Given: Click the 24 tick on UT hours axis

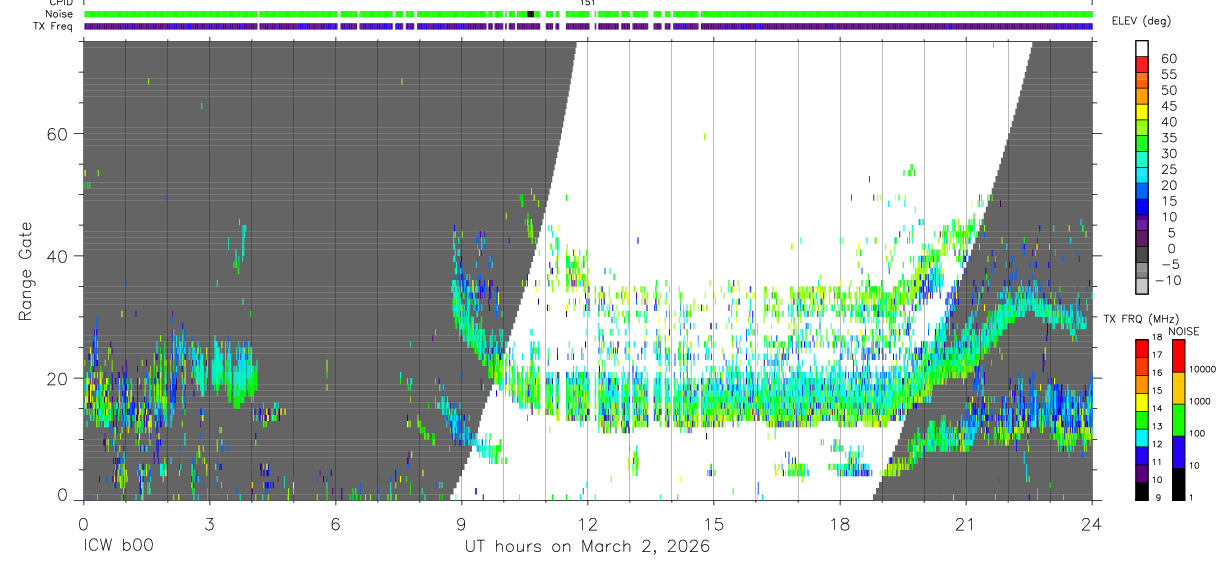Looking at the screenshot, I should coord(1092,523).
